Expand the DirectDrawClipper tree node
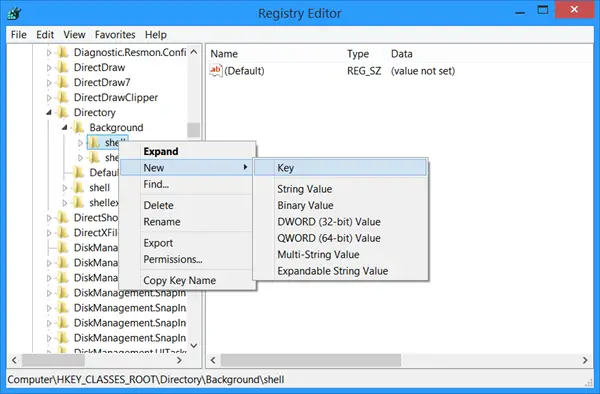This screenshot has height=394, width=600. (x=49, y=98)
